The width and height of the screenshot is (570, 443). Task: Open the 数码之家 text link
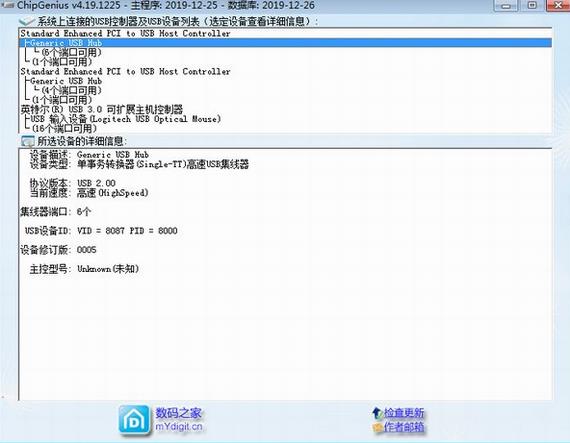click(x=178, y=413)
